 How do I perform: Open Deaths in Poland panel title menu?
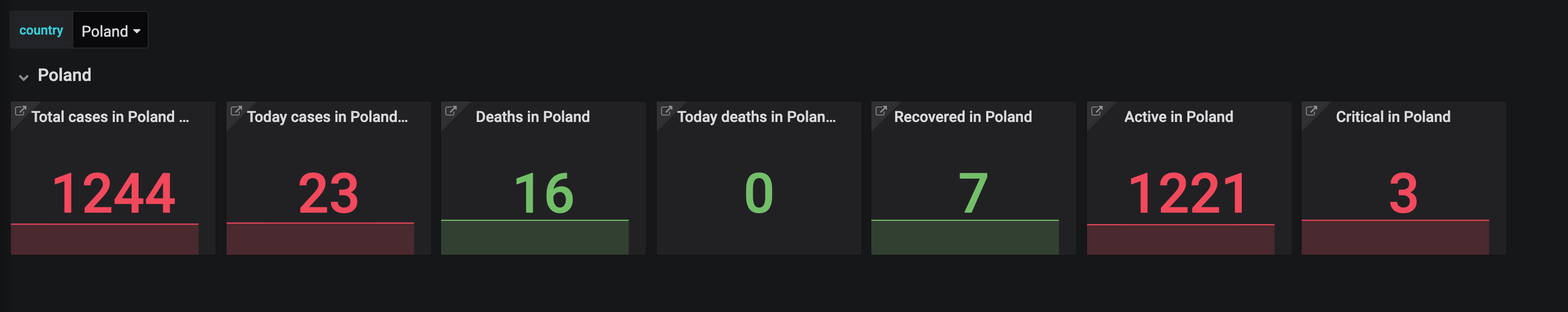coord(532,117)
